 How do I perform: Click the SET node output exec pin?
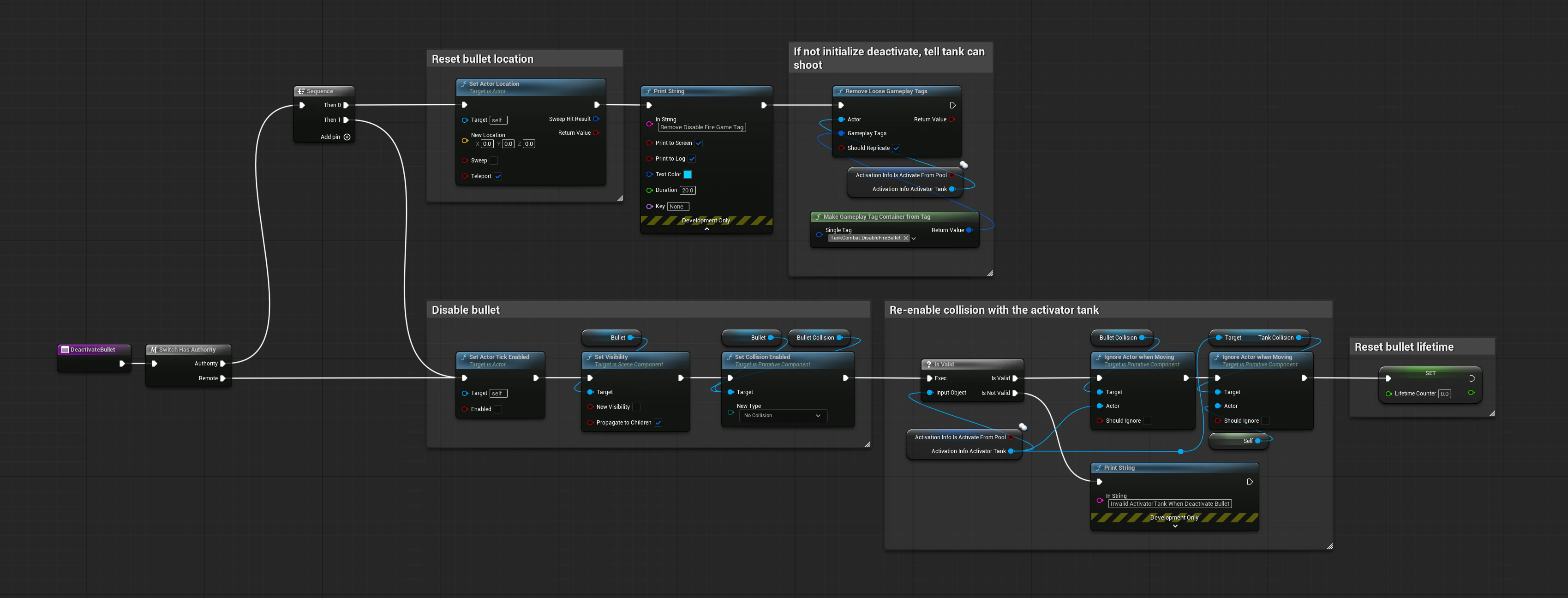click(x=1472, y=378)
